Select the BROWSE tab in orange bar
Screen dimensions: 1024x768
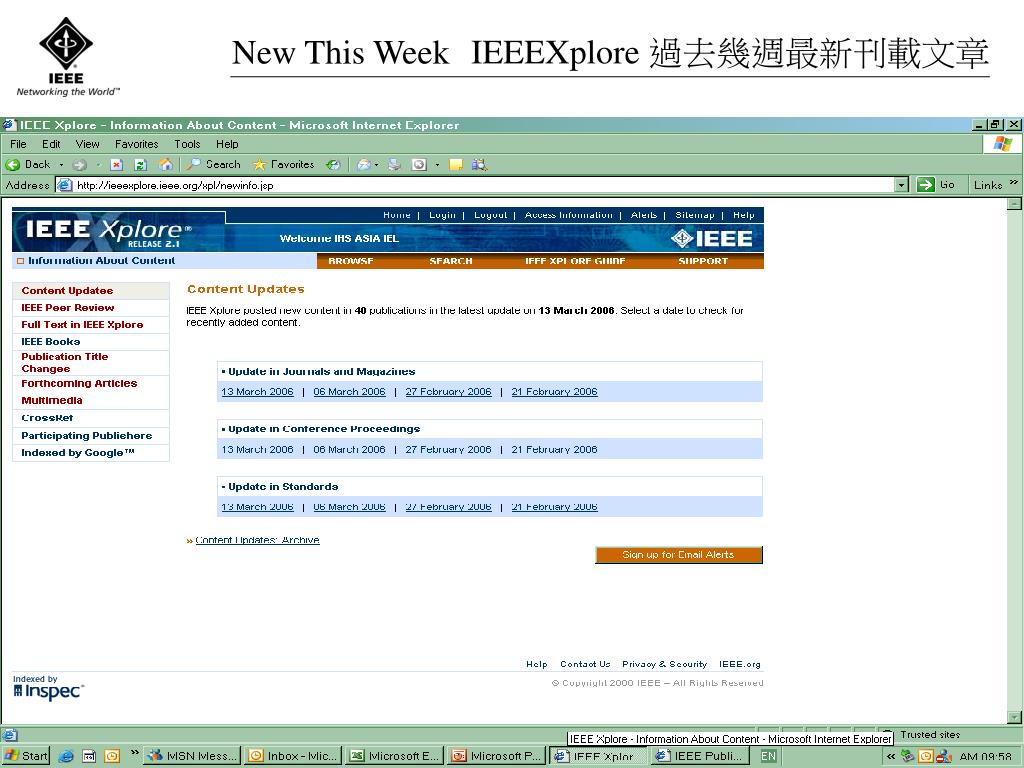coord(351,261)
